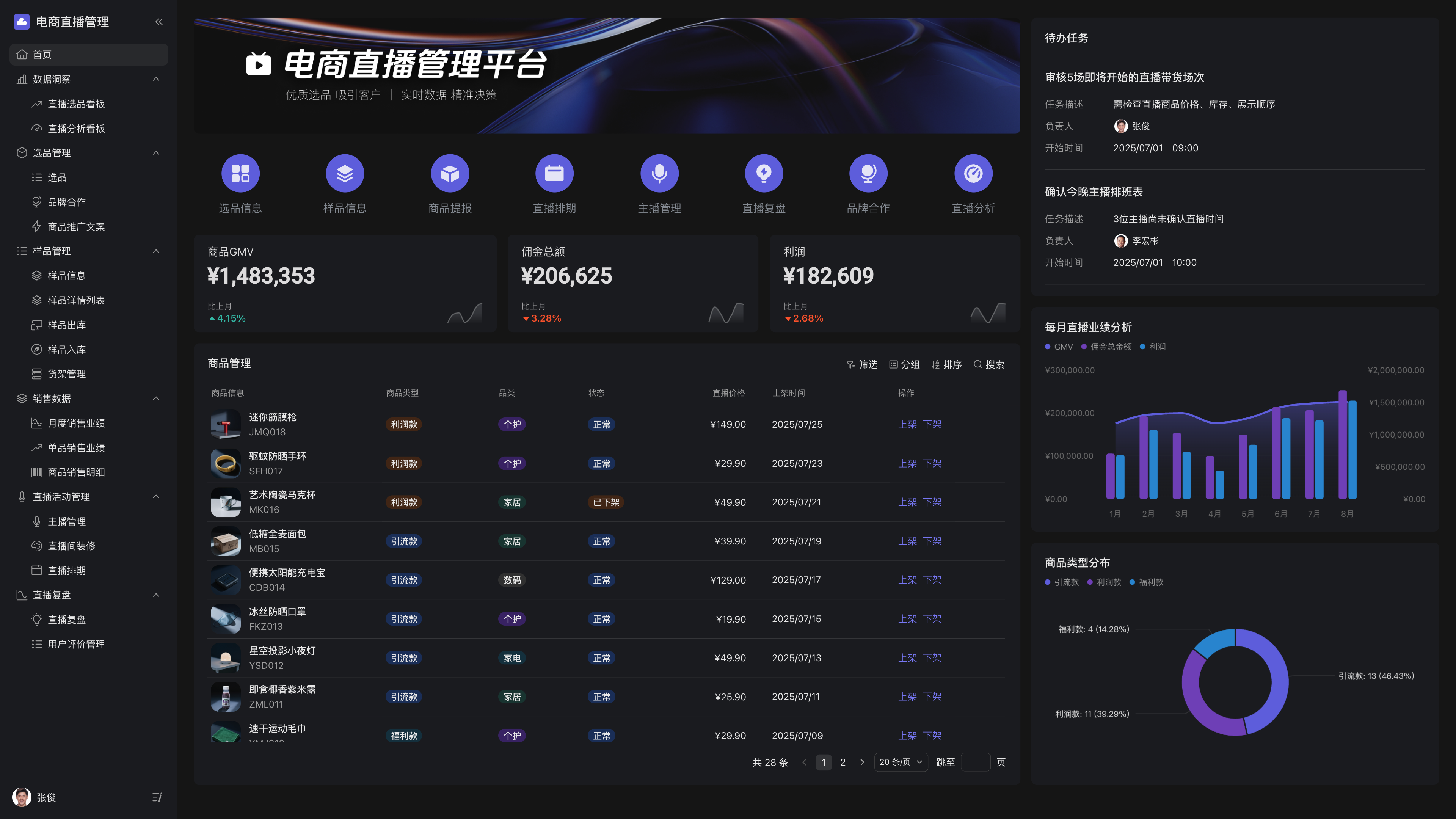Viewport: 1456px width, 819px height.
Task: Click the 跳至 page number input field
Action: click(x=975, y=762)
